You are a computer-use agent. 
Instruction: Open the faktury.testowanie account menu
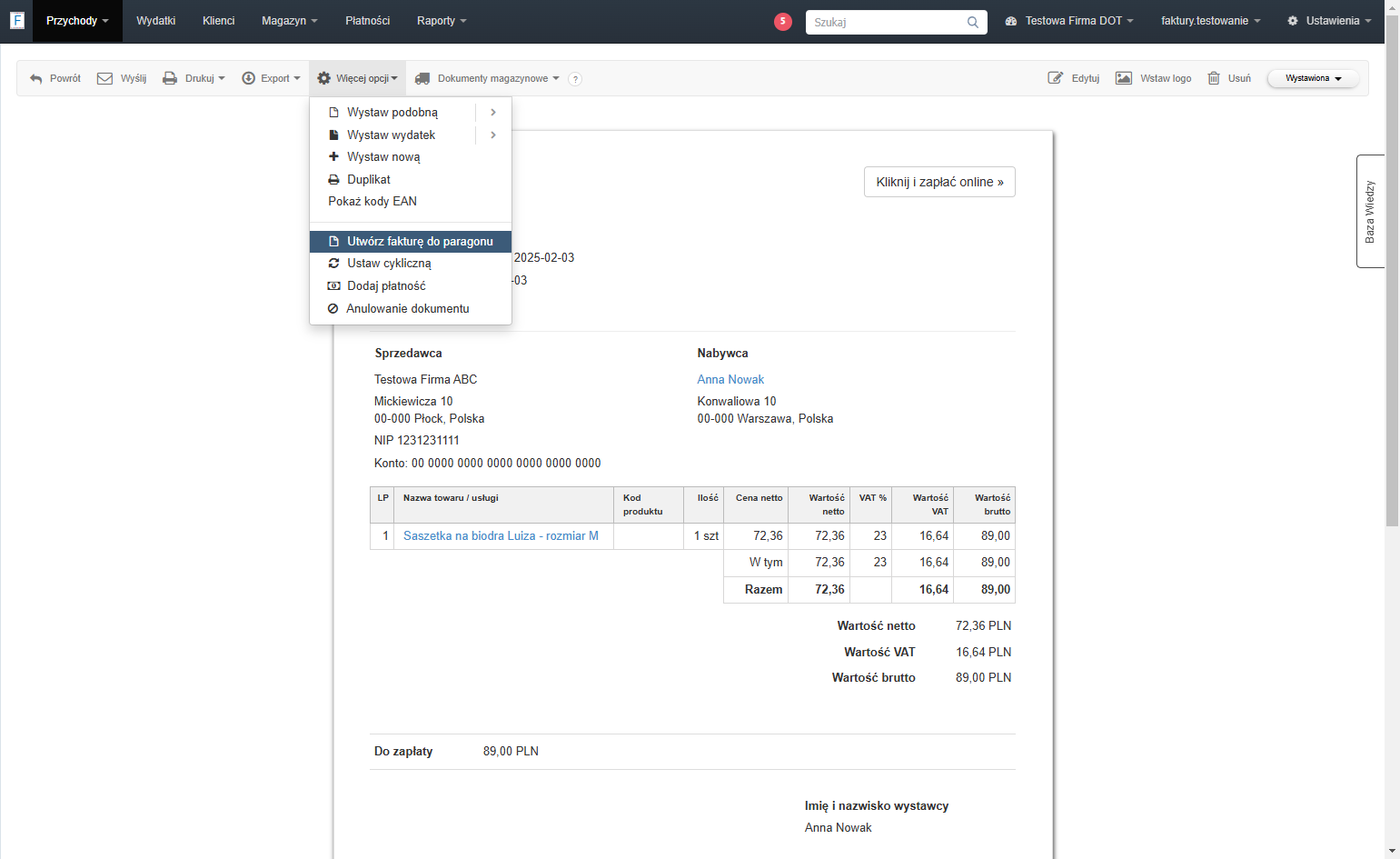coord(1210,21)
